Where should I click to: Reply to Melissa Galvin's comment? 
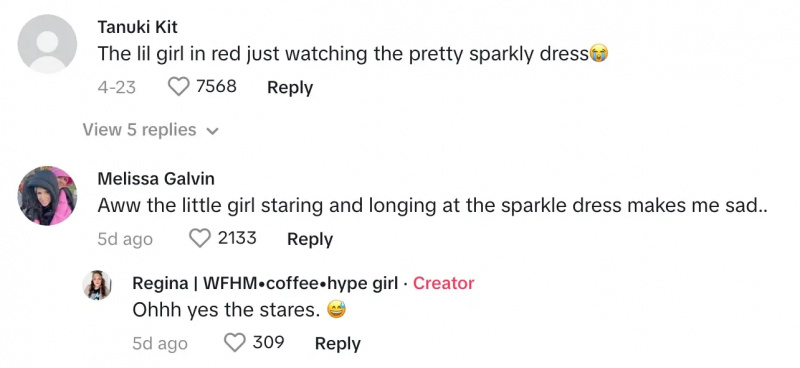(310, 239)
